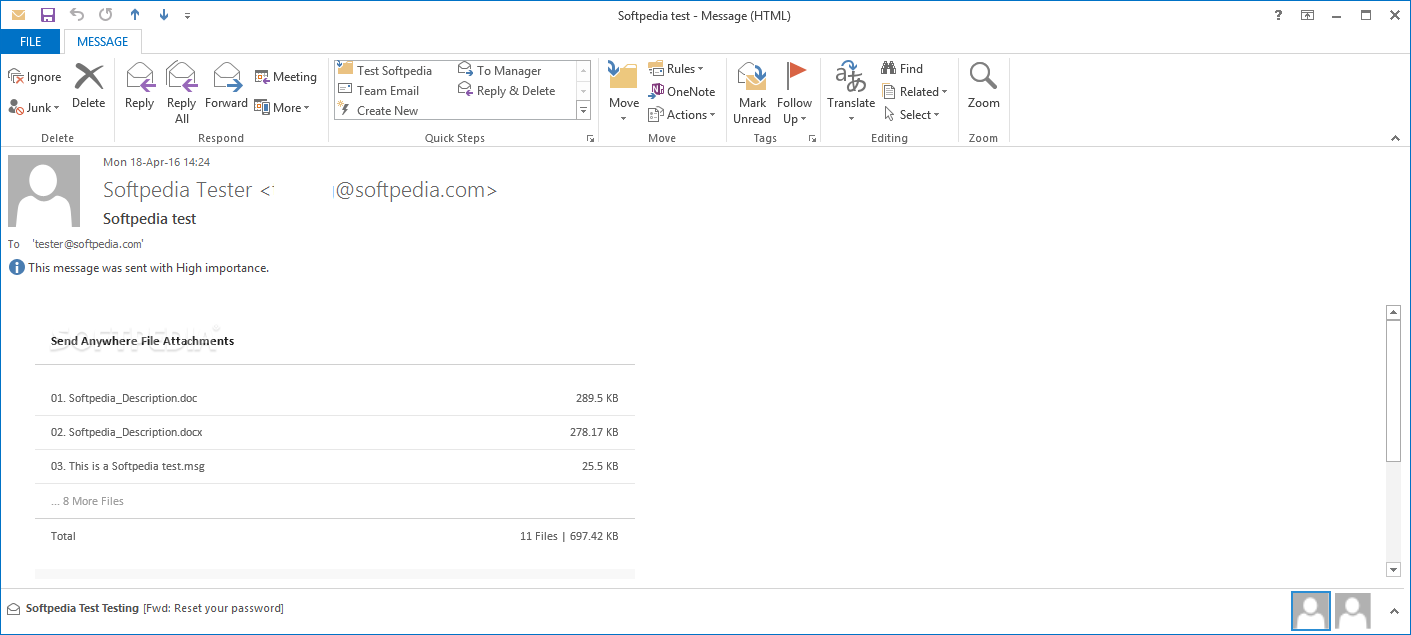1411x635 pixels.
Task: Open the Related dropdown
Action: pyautogui.click(x=915, y=91)
